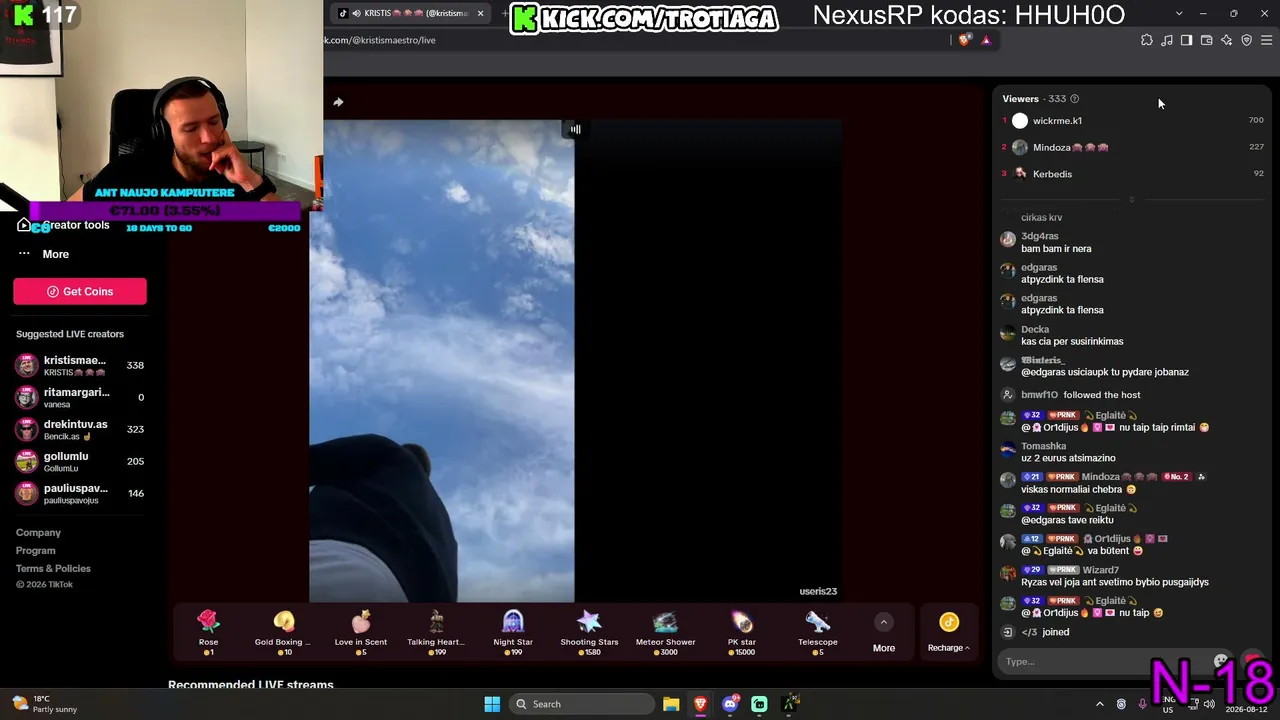Open the Leo AI sparkle icon
This screenshot has width=1280, height=720.
(1226, 40)
